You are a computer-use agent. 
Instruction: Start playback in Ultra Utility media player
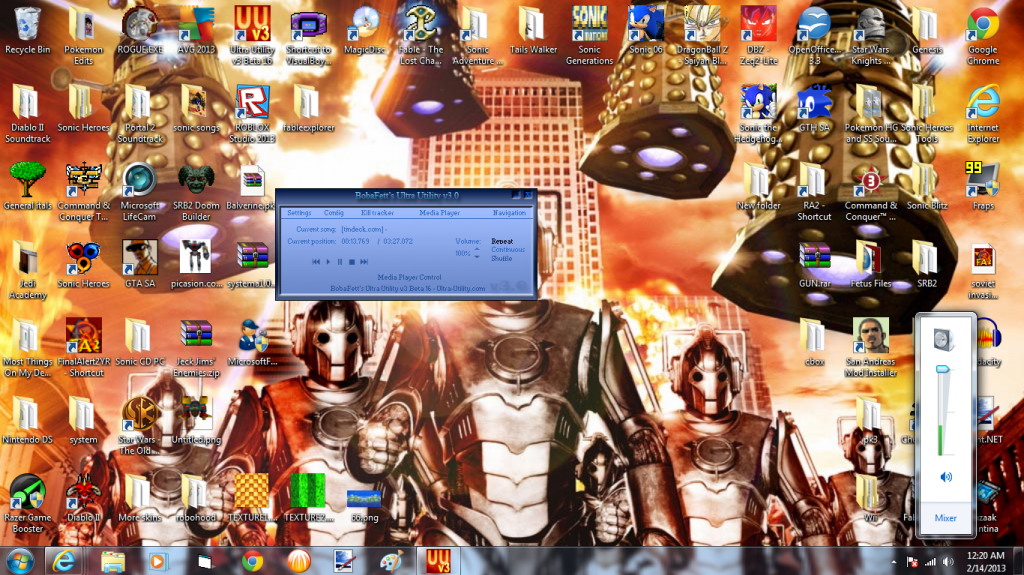(x=328, y=261)
